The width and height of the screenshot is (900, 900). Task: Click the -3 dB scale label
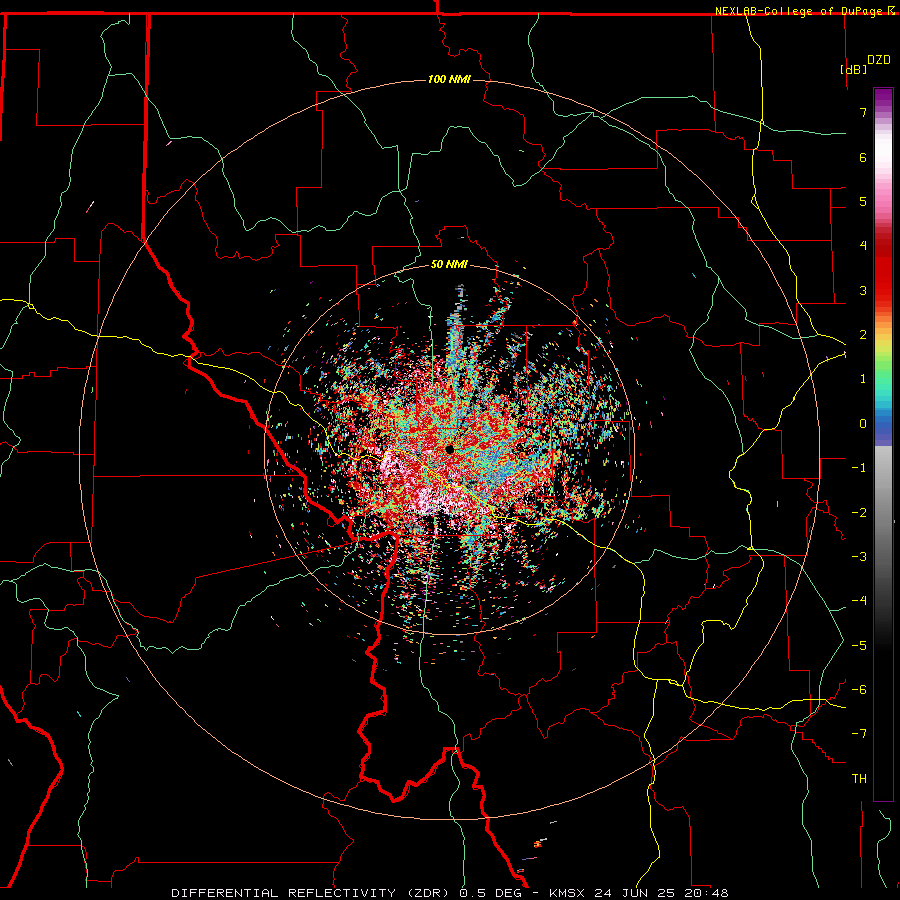859,557
